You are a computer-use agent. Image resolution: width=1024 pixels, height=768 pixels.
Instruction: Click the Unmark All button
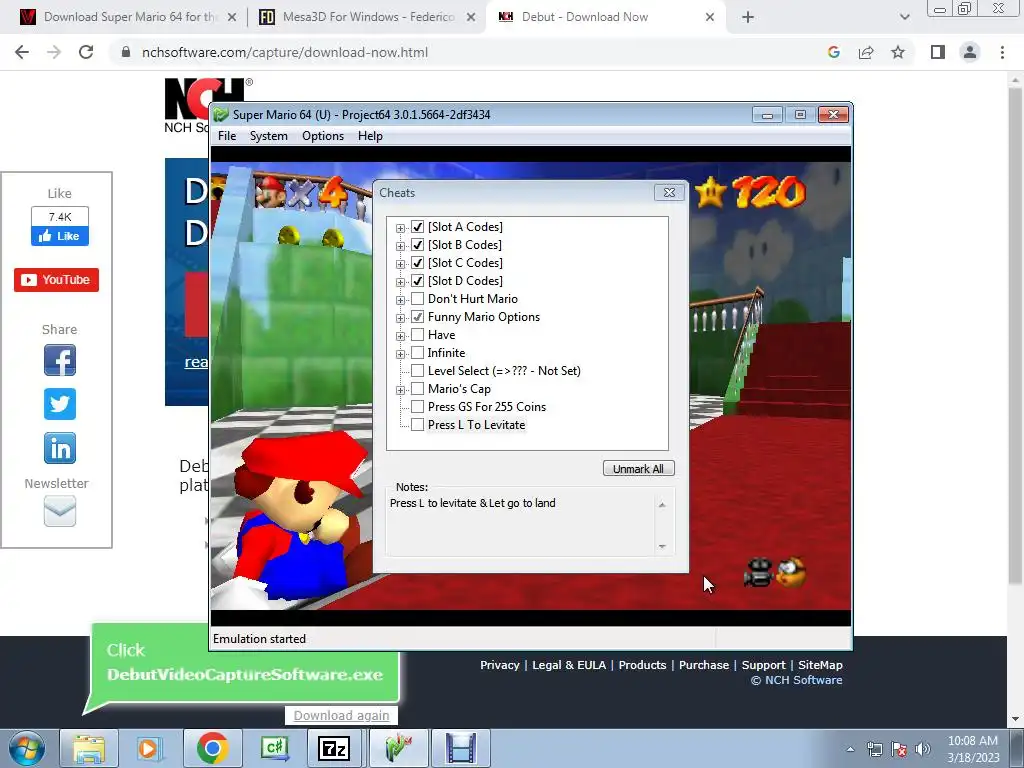(x=638, y=469)
